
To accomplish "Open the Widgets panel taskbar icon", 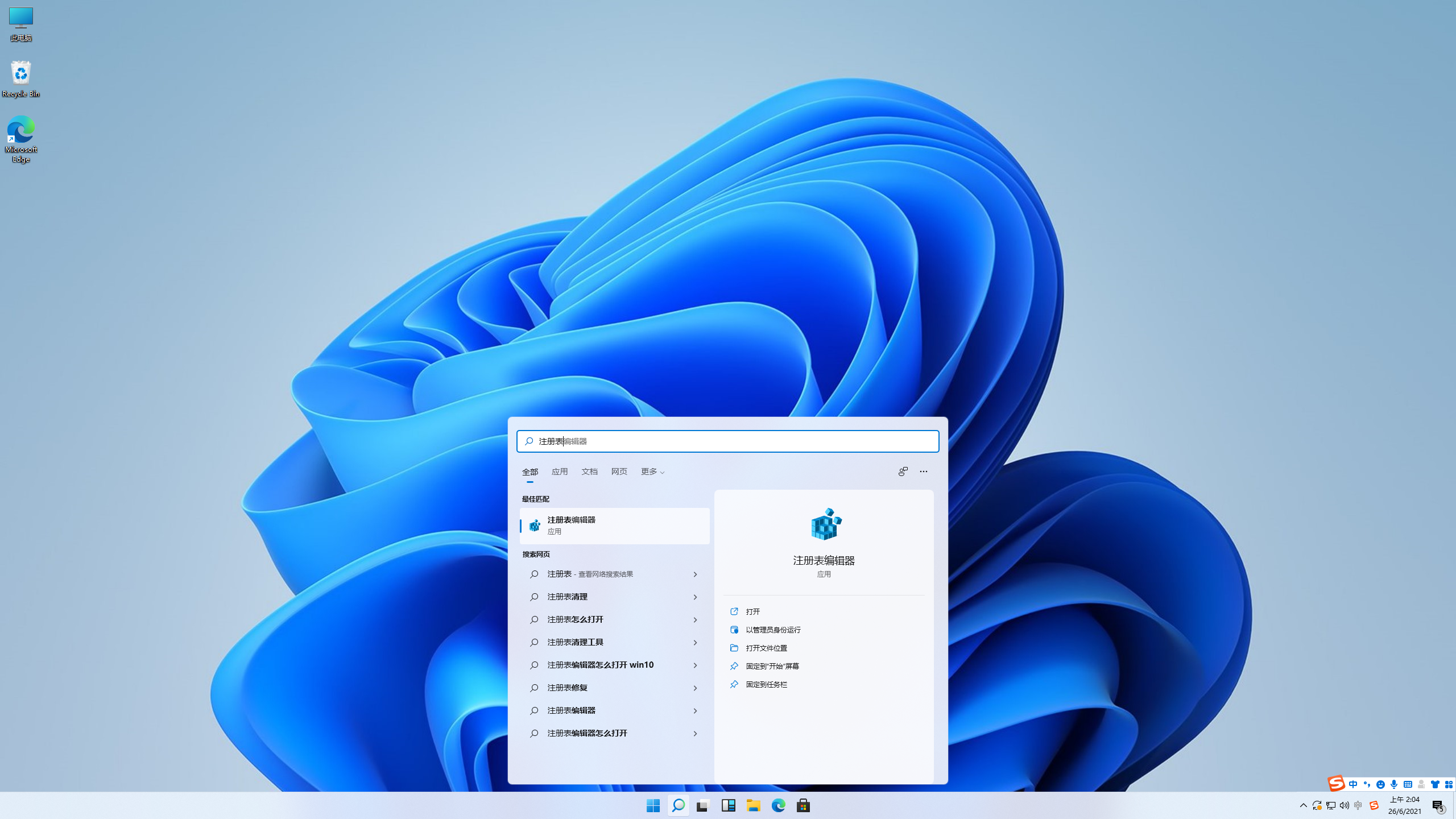I will click(728, 805).
